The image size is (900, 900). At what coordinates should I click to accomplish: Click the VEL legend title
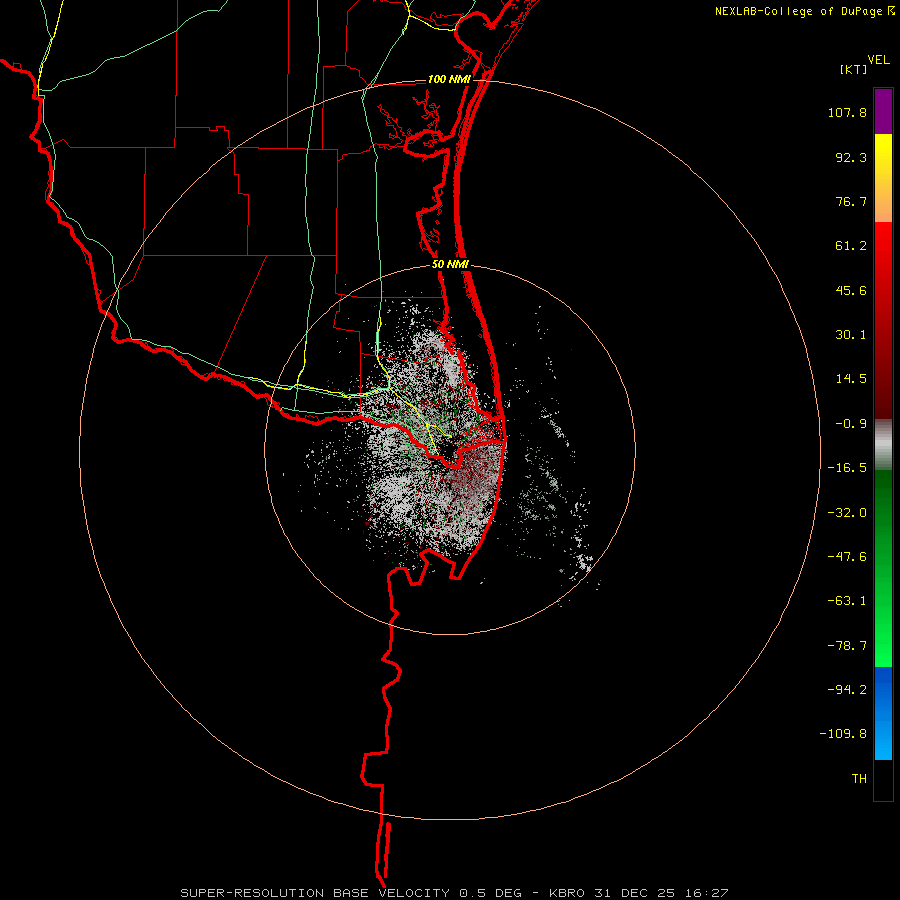pos(878,60)
